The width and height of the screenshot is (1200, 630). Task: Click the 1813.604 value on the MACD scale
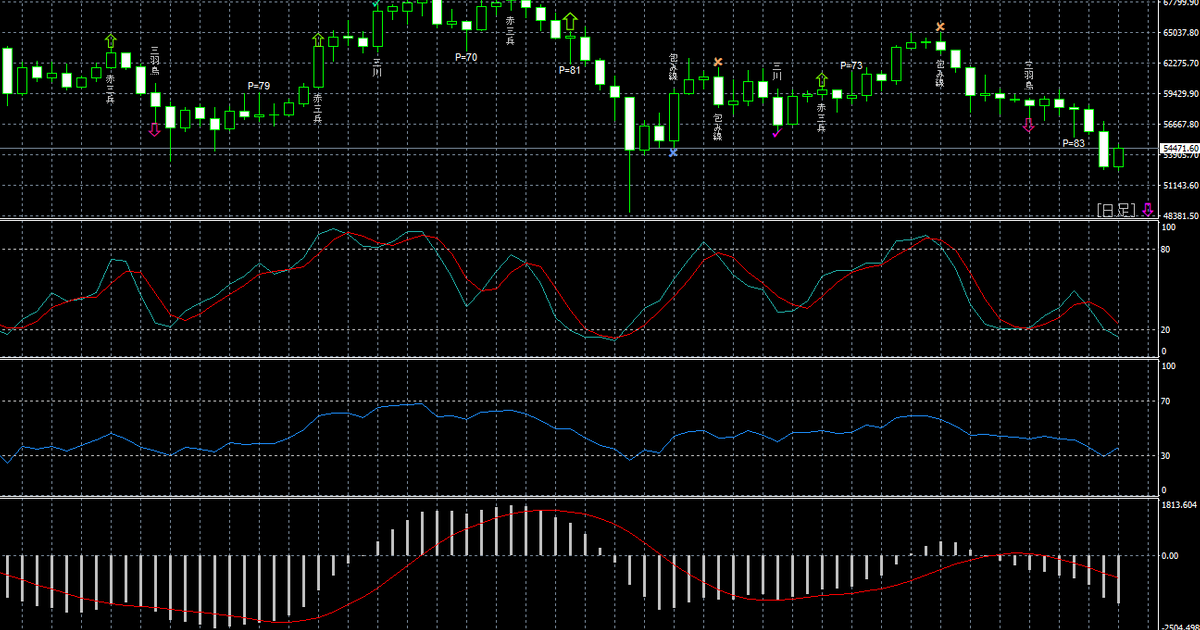(x=1179, y=505)
